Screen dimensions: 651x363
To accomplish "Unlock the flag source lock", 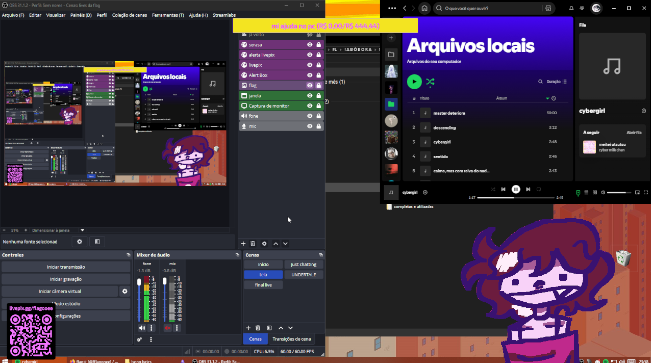I will [x=319, y=85].
